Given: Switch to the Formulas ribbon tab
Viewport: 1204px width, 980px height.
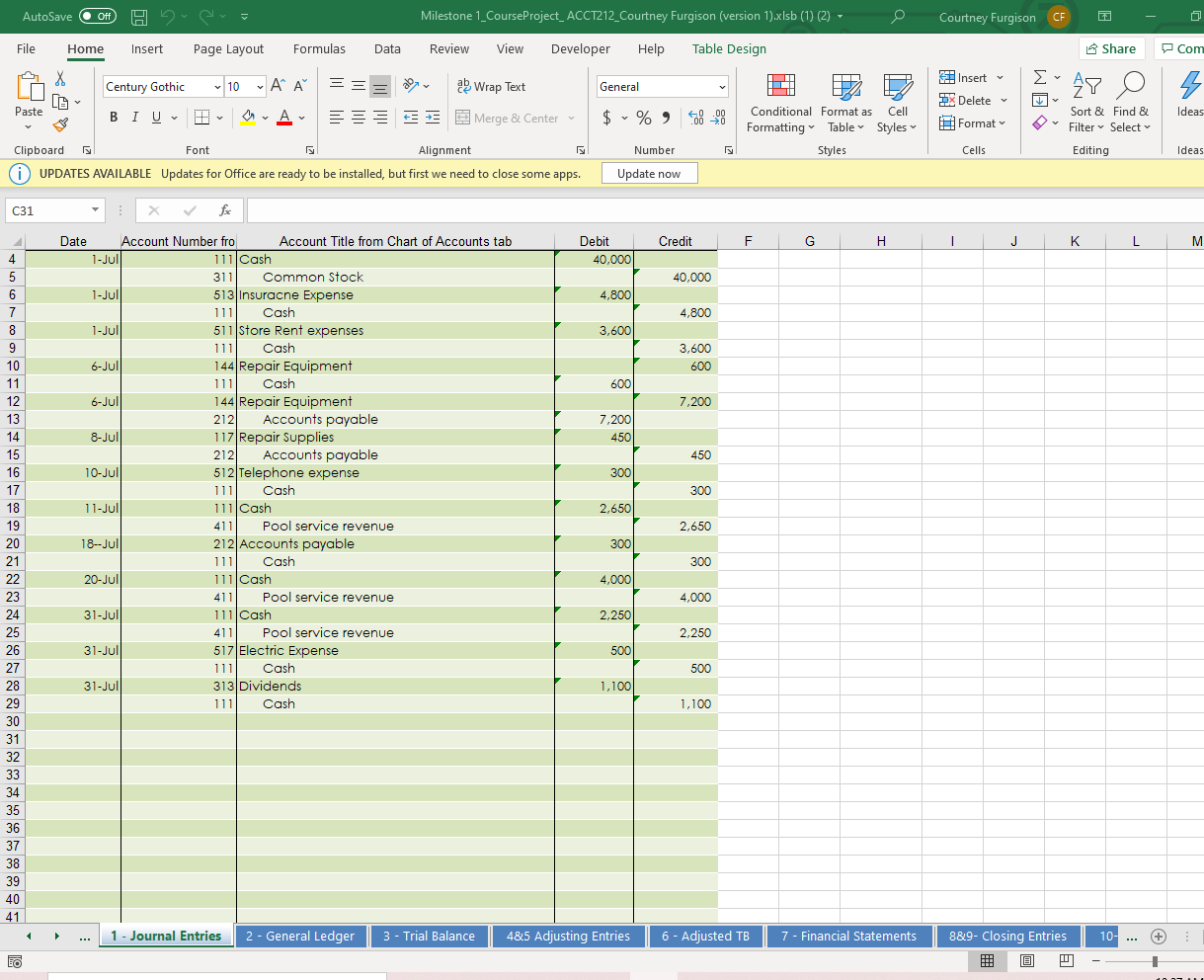Looking at the screenshot, I should pyautogui.click(x=319, y=48).
